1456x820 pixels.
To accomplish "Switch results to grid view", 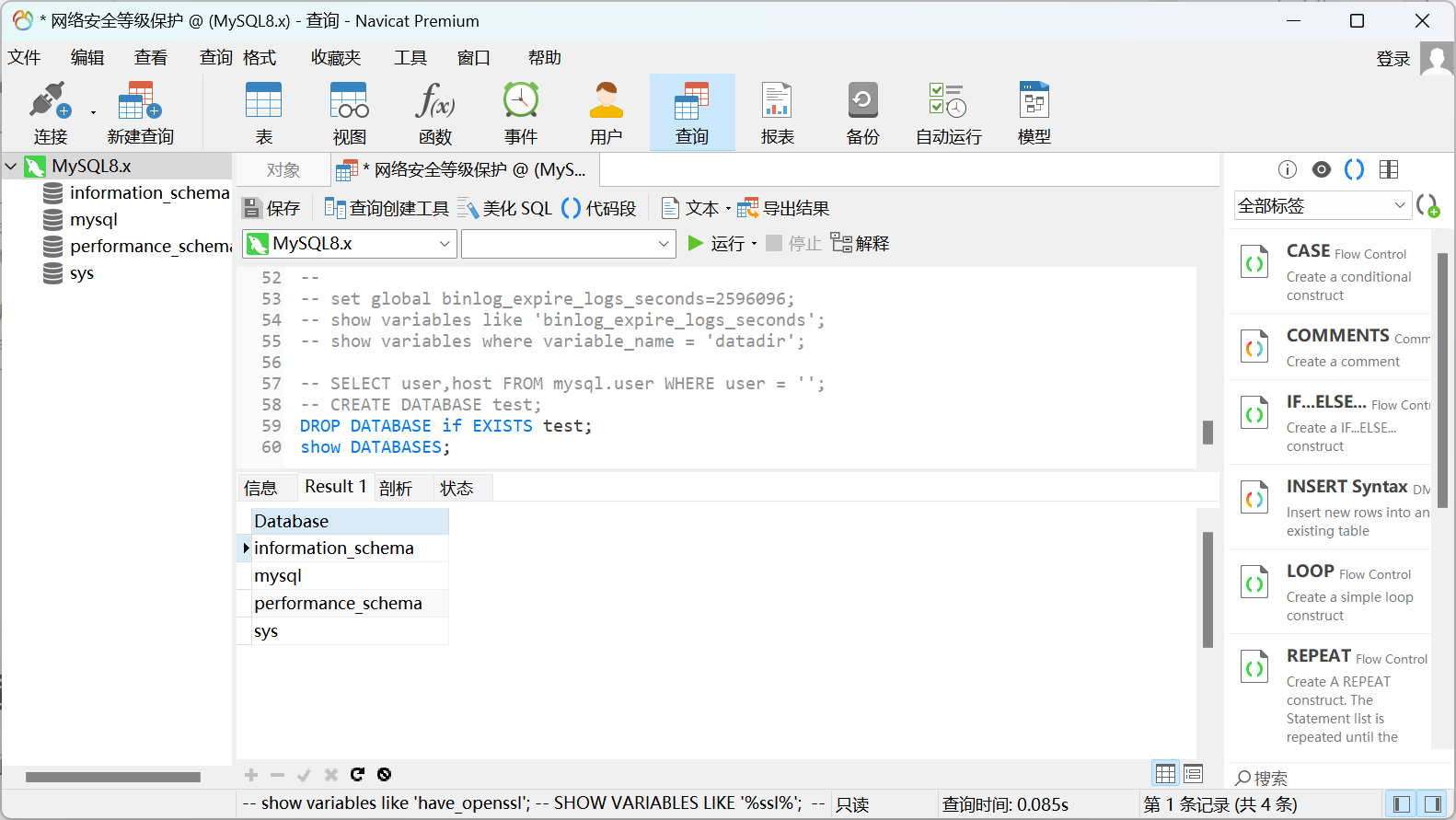I will coord(1165,774).
